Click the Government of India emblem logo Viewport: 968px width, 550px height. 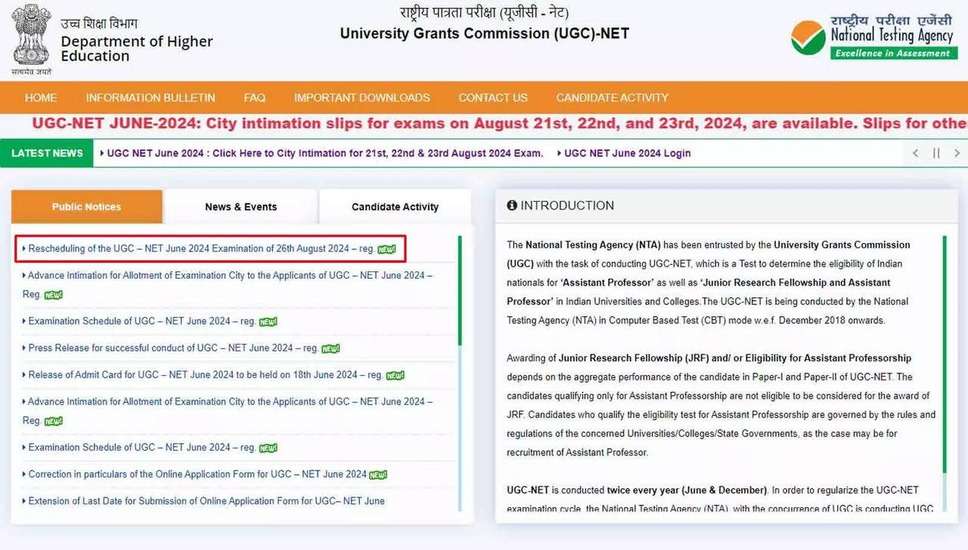pos(32,40)
